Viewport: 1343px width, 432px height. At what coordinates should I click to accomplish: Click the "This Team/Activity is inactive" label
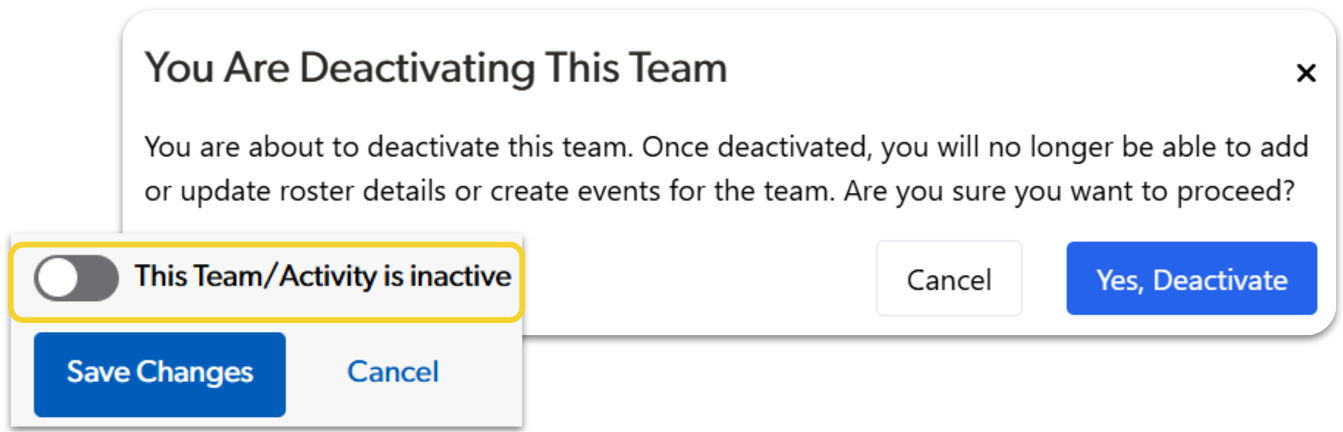coord(323,277)
